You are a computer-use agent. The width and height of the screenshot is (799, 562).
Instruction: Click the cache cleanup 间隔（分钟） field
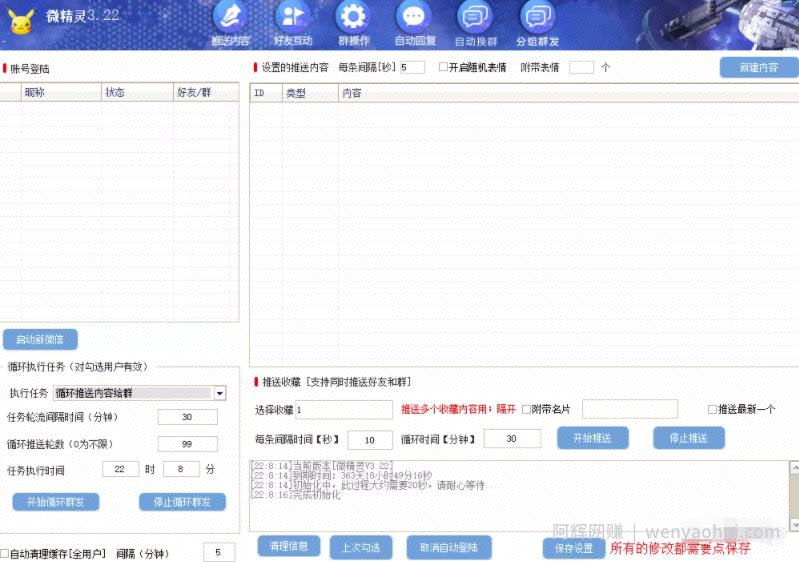coord(219,552)
